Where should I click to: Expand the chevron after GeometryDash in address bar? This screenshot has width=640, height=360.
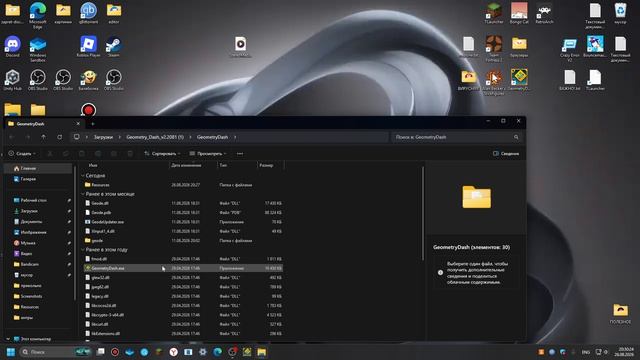coord(235,137)
